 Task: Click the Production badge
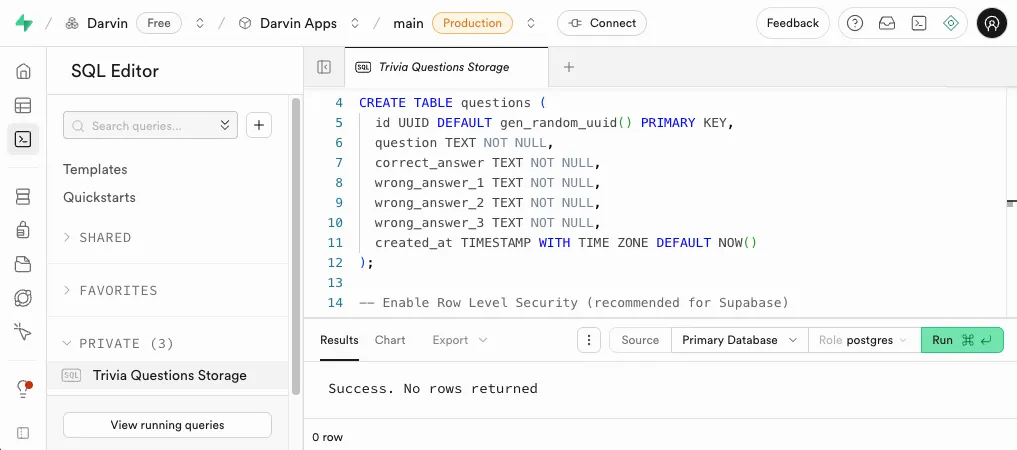[x=472, y=23]
